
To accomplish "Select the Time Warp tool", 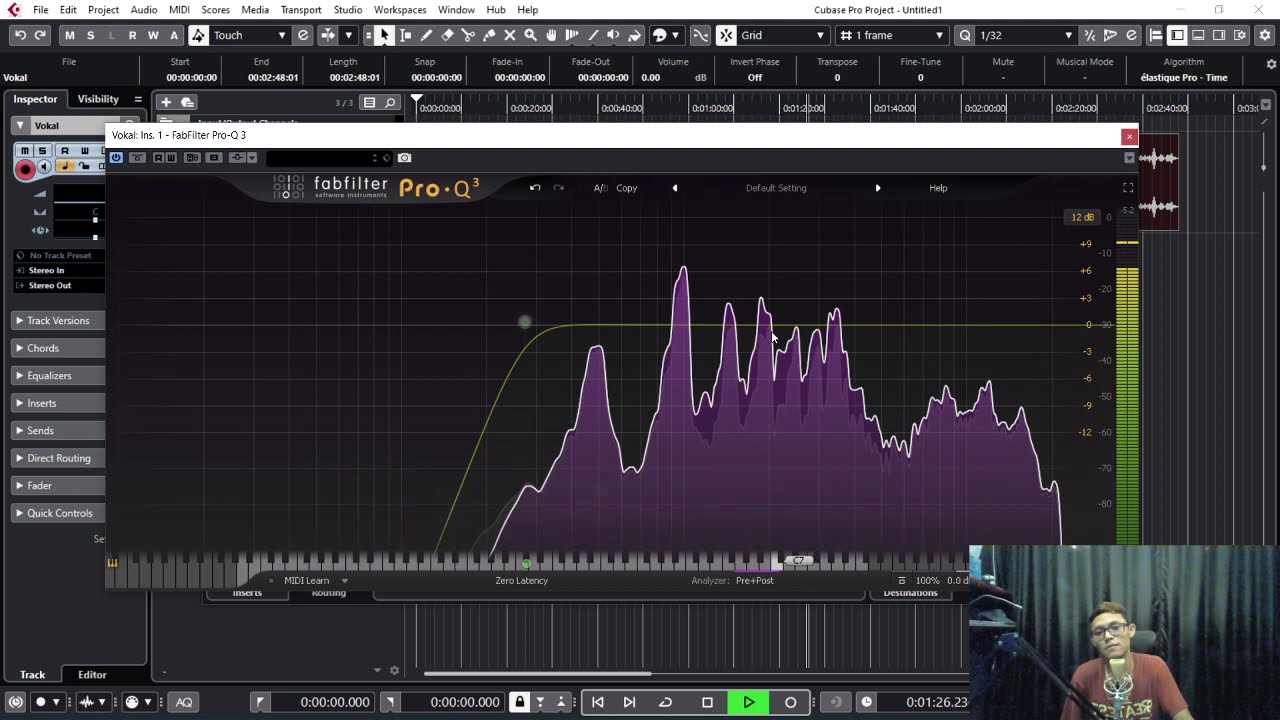I will pos(572,35).
